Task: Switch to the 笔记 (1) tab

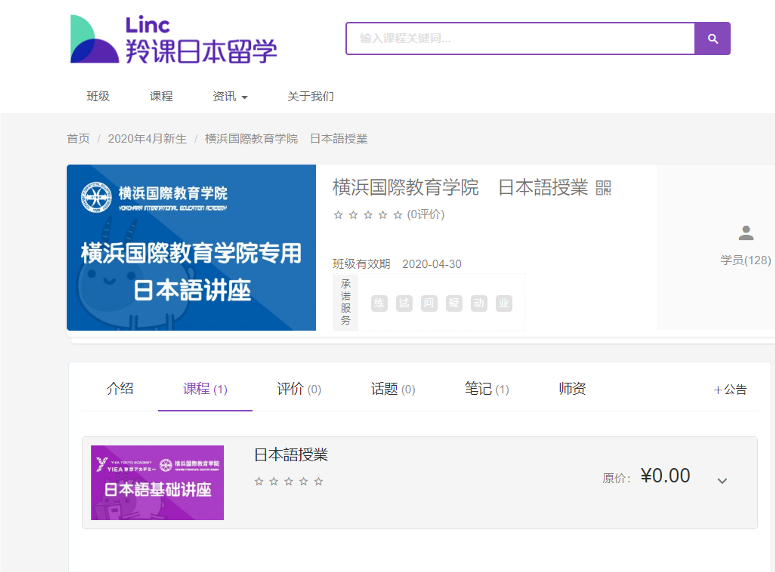Action: pos(487,389)
